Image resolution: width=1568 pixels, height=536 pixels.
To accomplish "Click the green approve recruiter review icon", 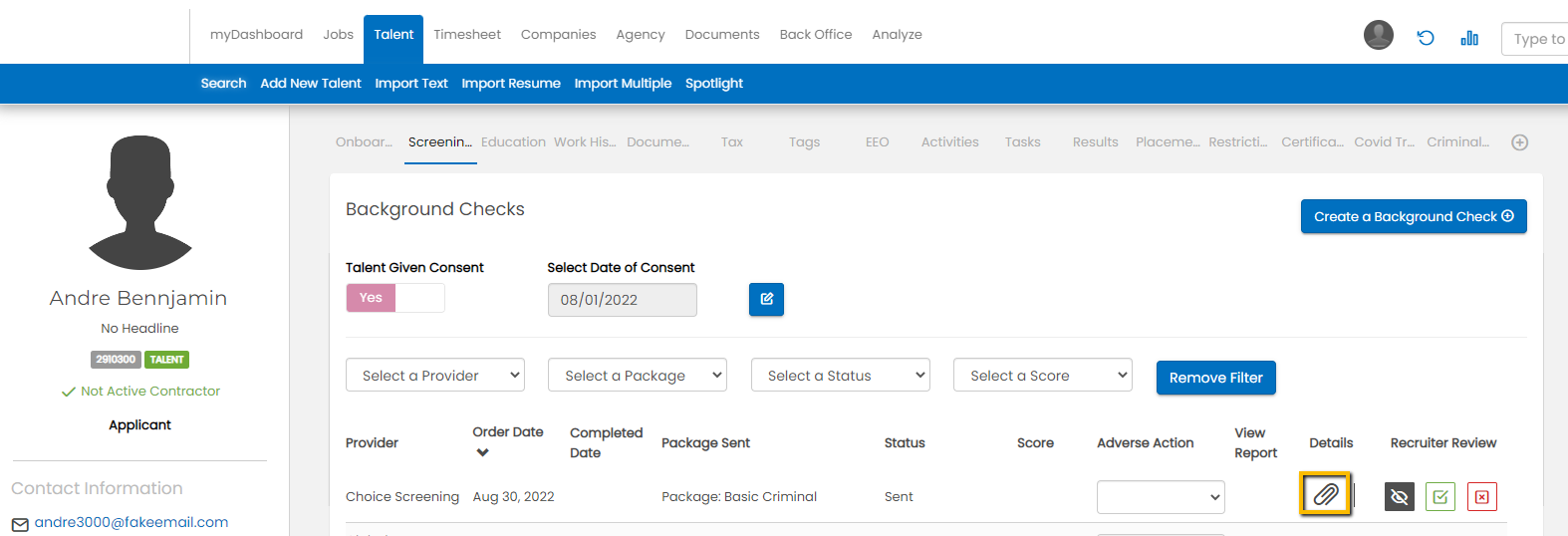I will 1440,496.
